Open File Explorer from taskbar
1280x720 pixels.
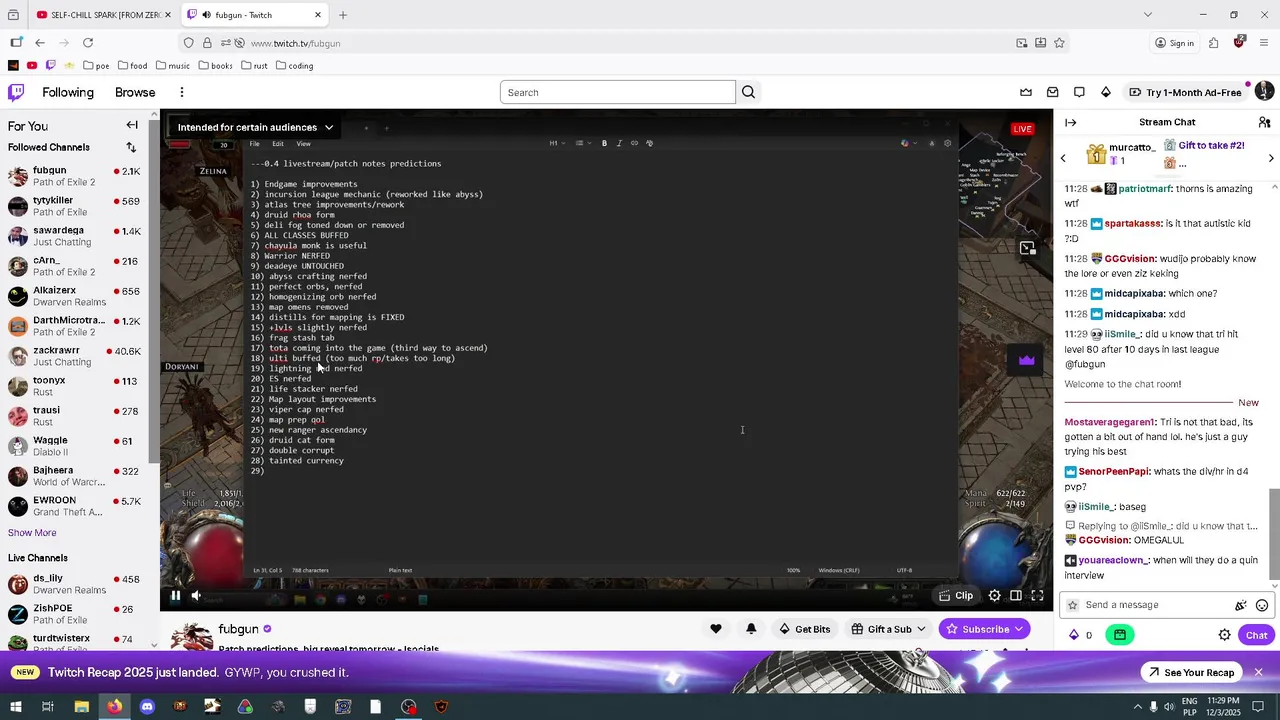[82, 707]
